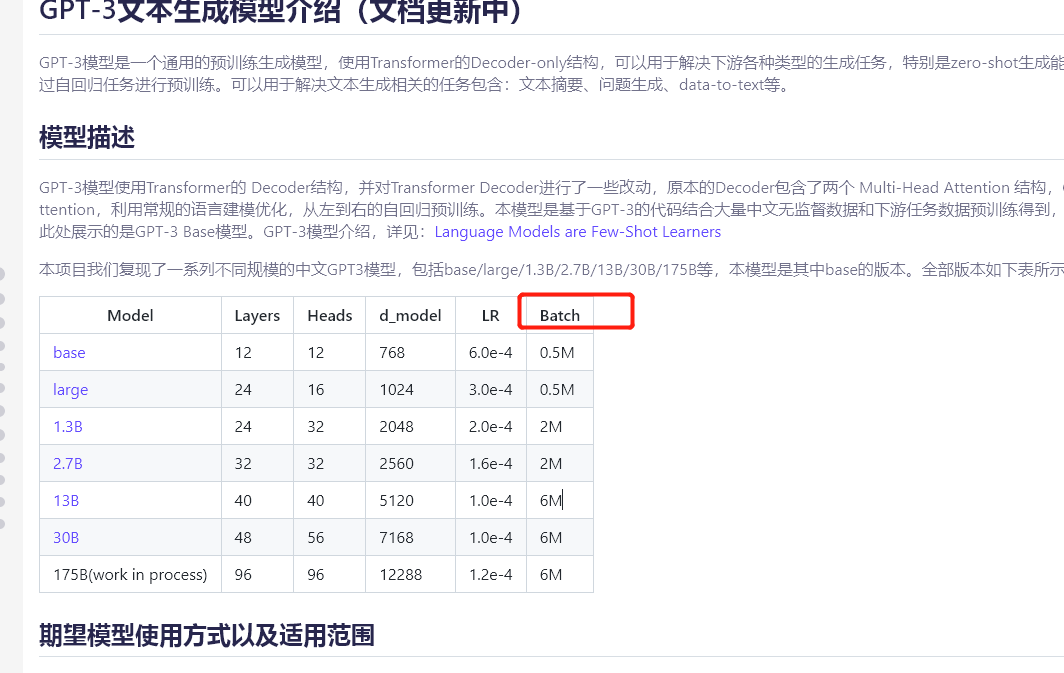Select d_model value 5120
The height and width of the screenshot is (673, 1064).
(396, 501)
